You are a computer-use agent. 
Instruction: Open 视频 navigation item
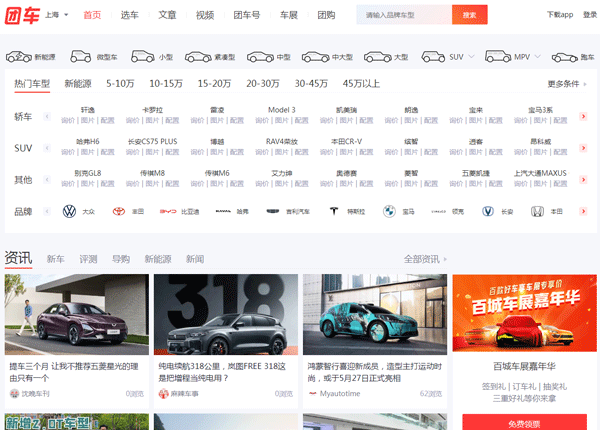click(x=205, y=15)
